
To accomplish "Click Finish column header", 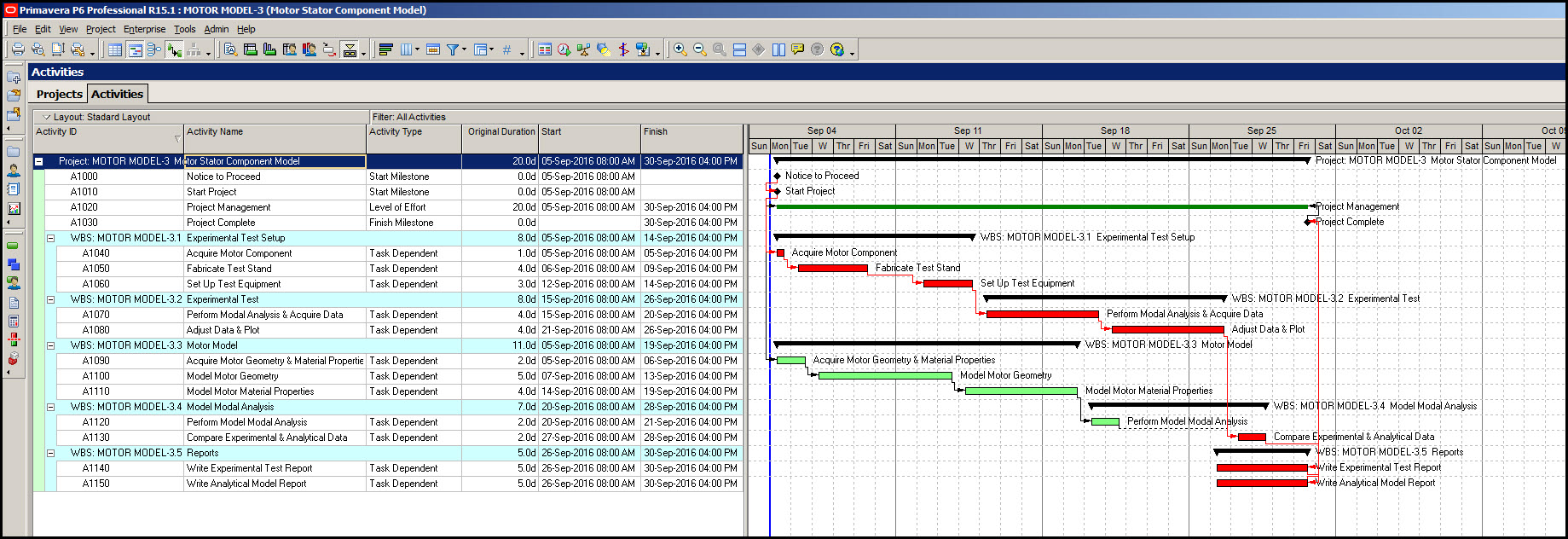I will [691, 138].
